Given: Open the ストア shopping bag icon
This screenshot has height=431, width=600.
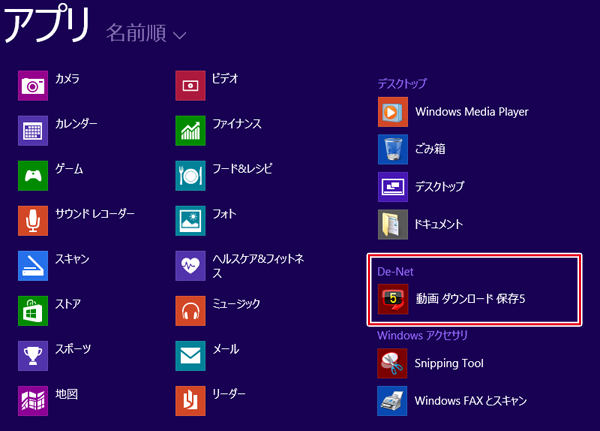Looking at the screenshot, I should (33, 311).
